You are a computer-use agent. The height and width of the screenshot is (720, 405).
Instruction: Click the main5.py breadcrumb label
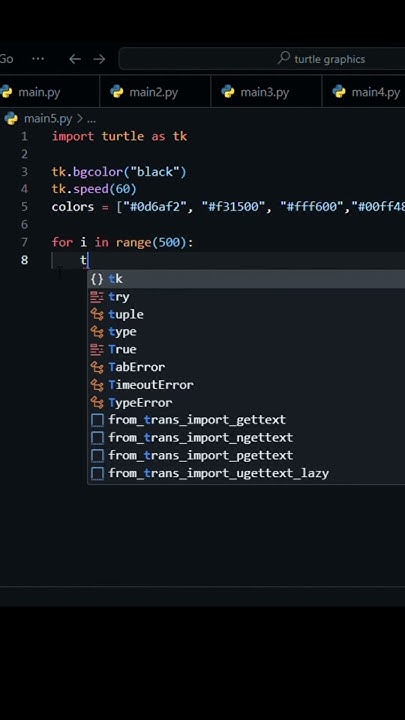48,118
